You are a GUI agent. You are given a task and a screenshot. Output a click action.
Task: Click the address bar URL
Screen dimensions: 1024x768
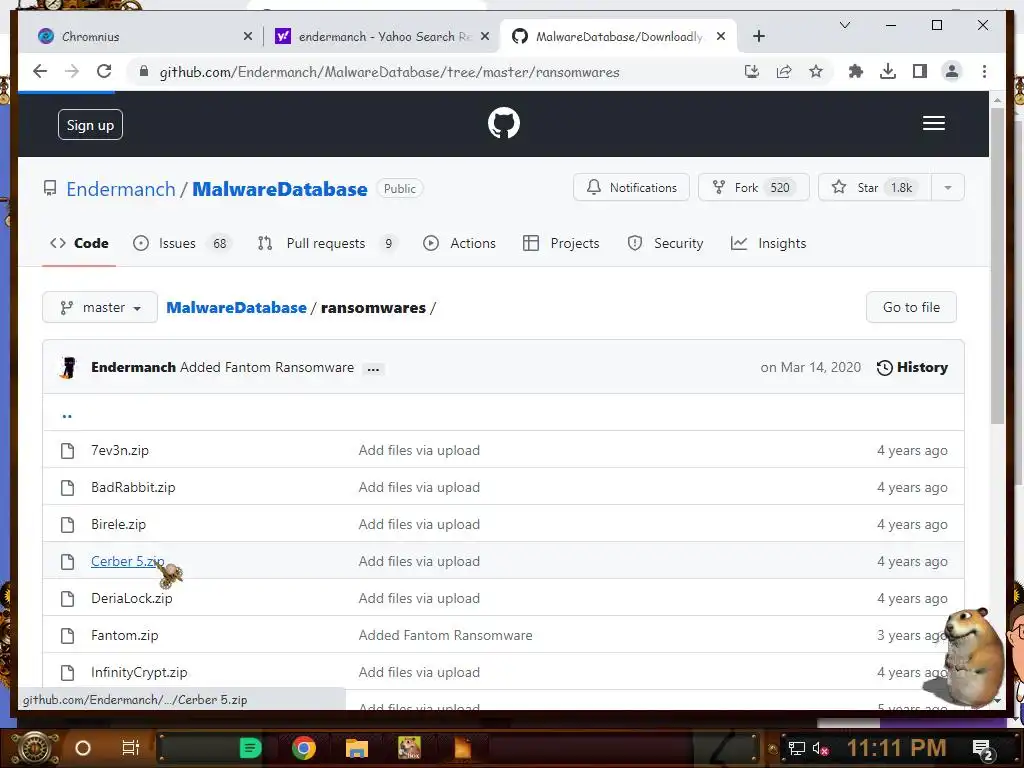coord(389,72)
